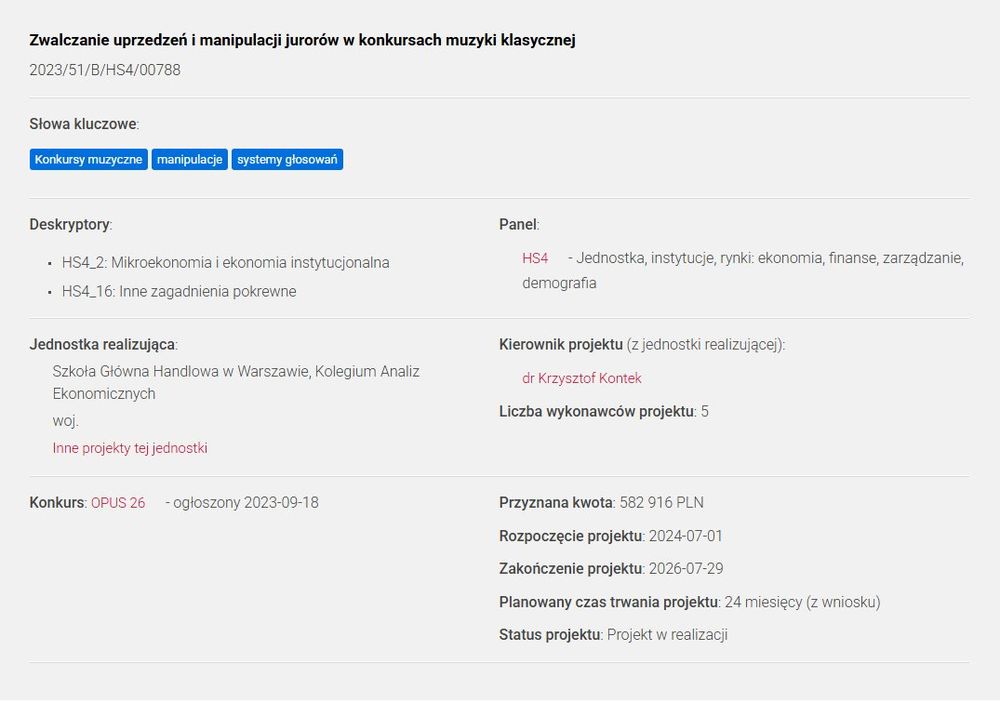The image size is (1000, 701).
Task: Click project number 2023/51/B/HS4/00788
Action: (x=105, y=70)
